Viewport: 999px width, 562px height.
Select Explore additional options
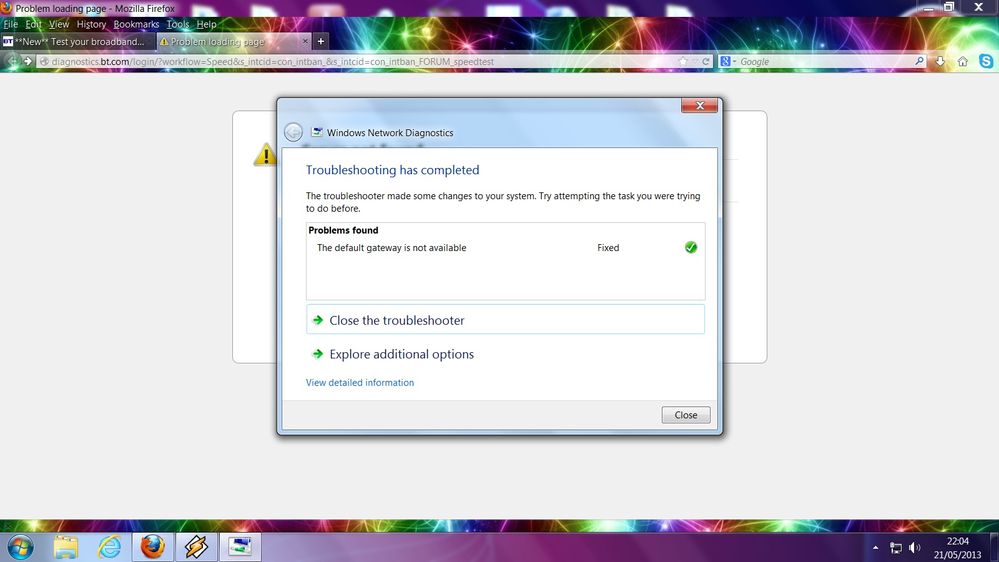(x=401, y=354)
